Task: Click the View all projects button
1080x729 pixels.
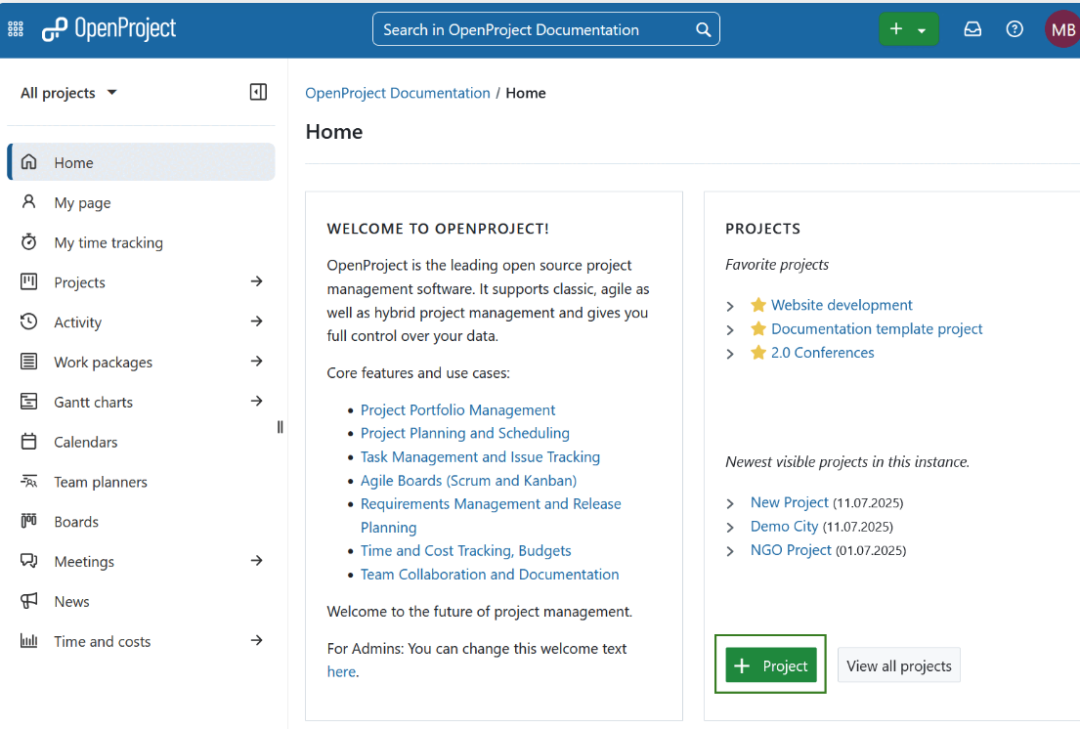Action: [x=899, y=666]
